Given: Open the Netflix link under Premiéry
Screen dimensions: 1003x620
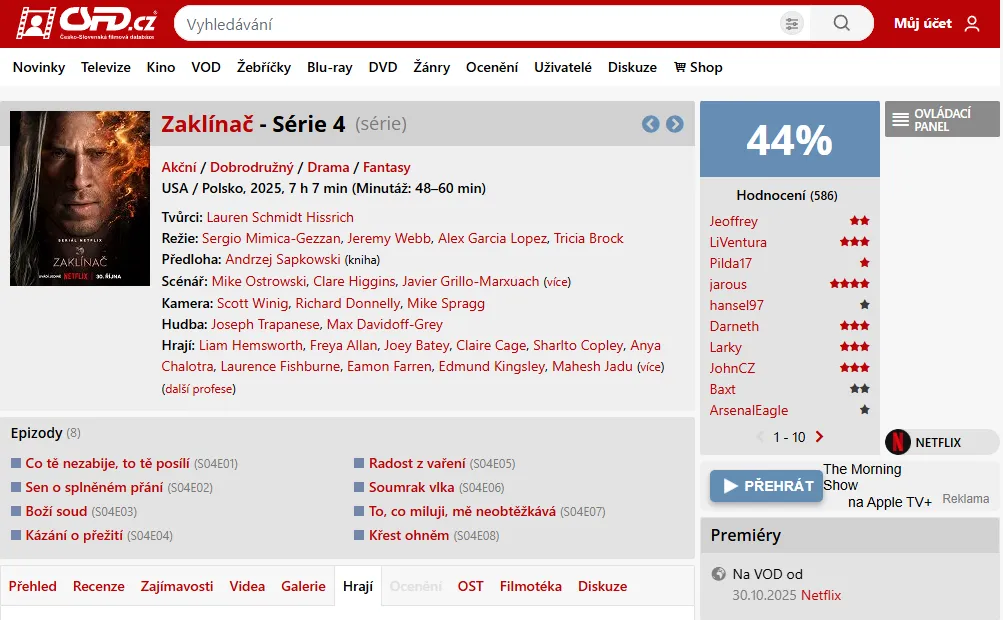Looking at the screenshot, I should (x=821, y=595).
